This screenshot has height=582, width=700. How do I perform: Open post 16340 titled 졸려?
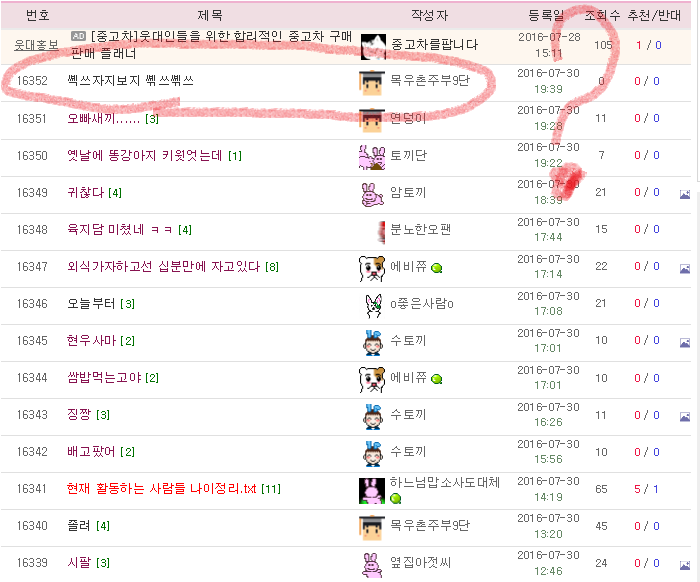point(79,526)
